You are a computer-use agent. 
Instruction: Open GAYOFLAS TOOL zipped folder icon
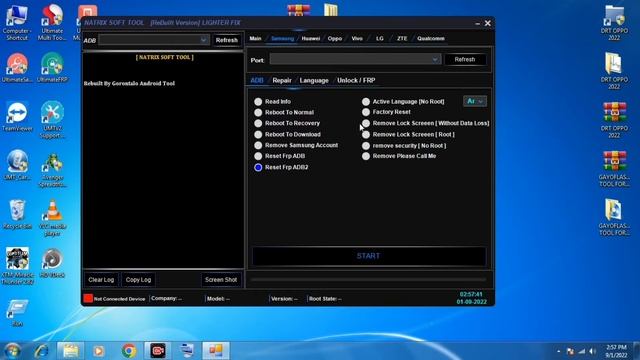(614, 218)
